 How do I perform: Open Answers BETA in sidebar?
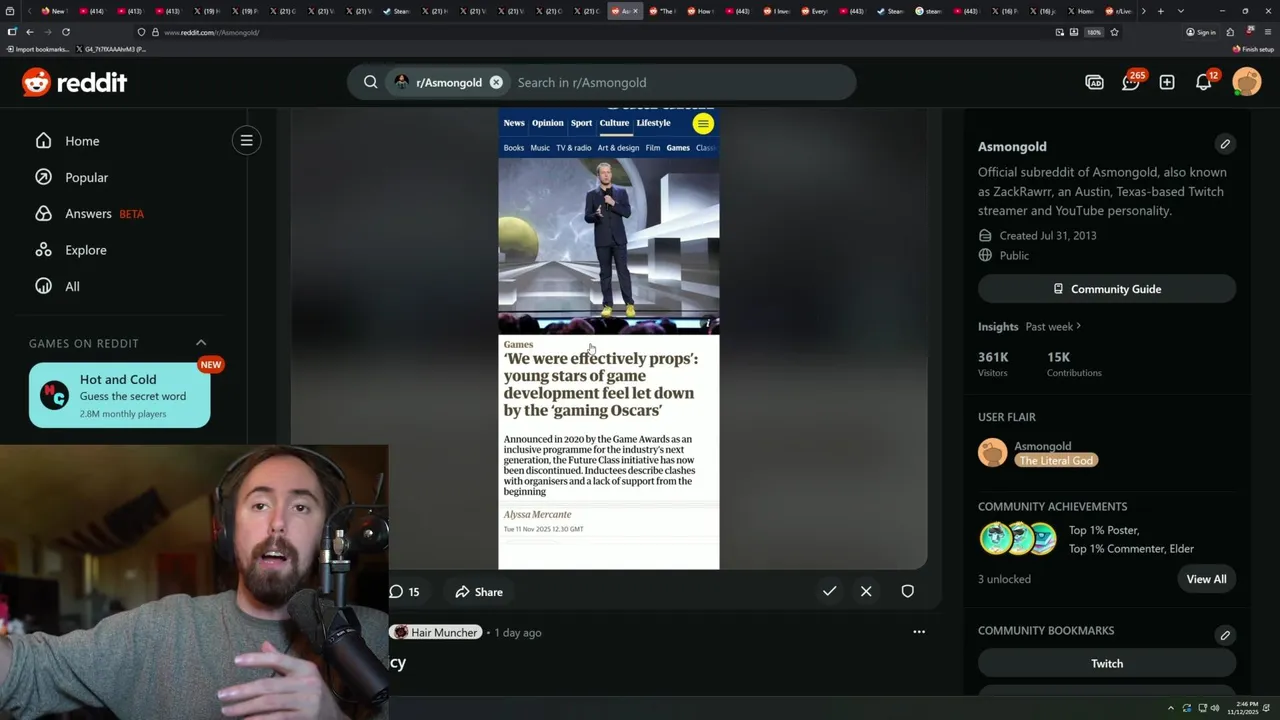[x=90, y=213]
